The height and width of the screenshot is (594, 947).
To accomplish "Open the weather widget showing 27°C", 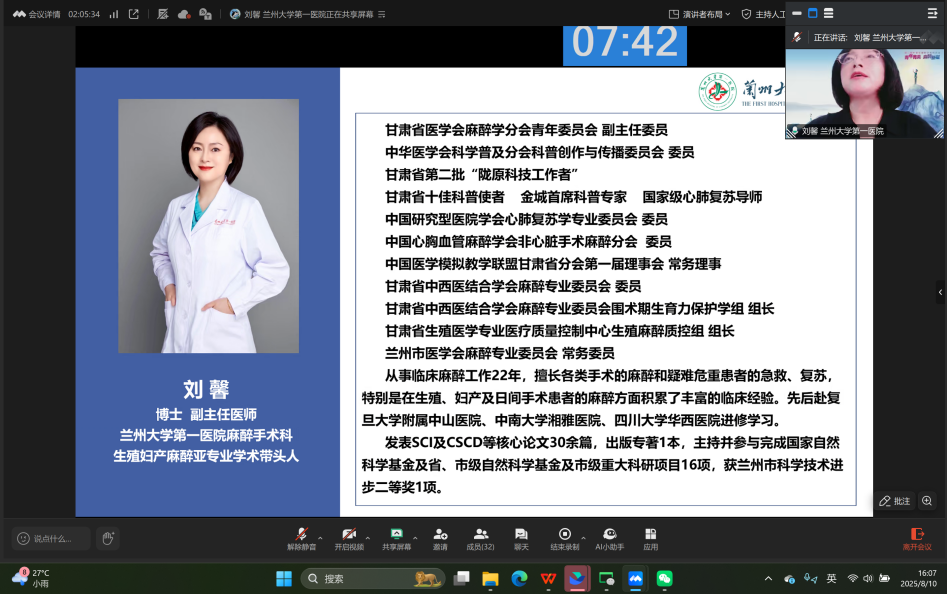I will pos(31,578).
